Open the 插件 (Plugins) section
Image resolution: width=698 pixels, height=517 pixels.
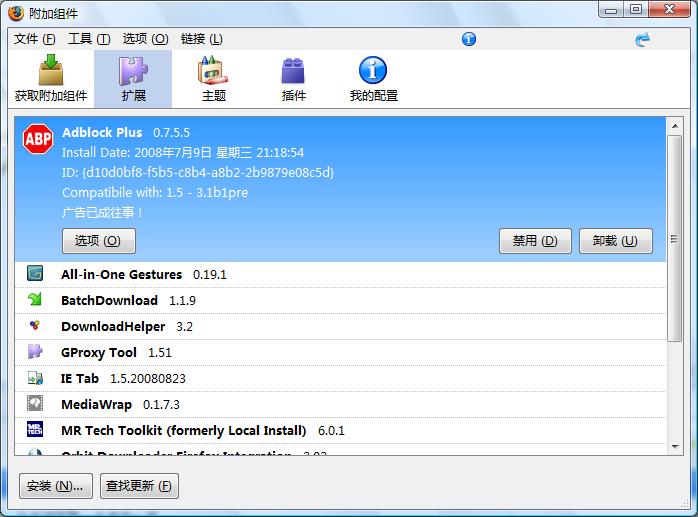coord(293,79)
